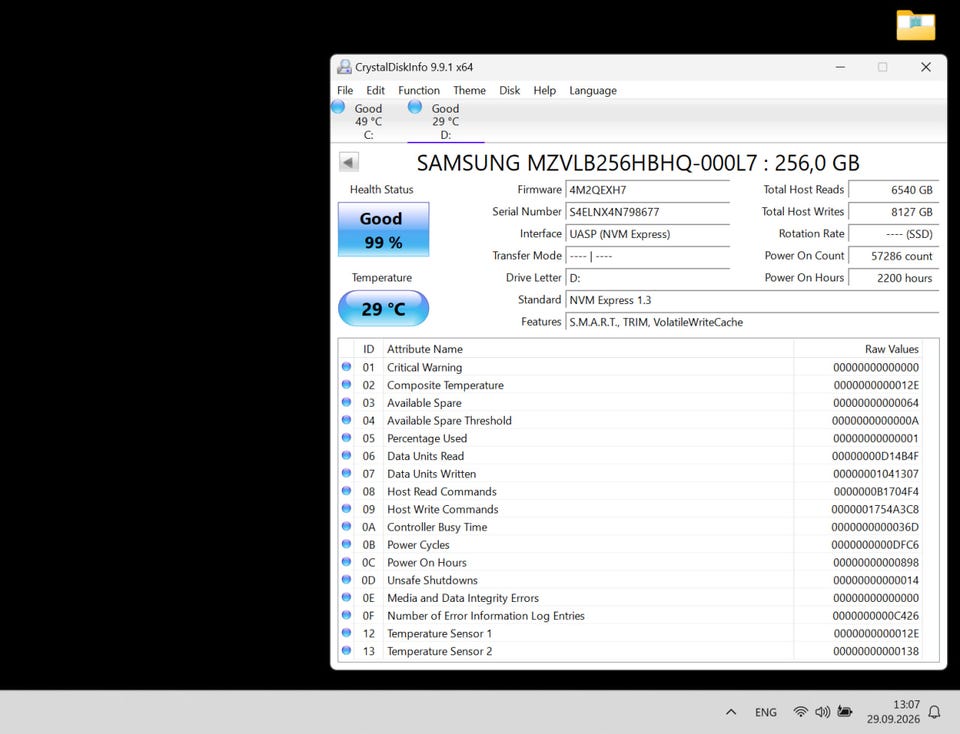The image size is (960, 734).
Task: Click the battery tray icon
Action: pos(845,711)
